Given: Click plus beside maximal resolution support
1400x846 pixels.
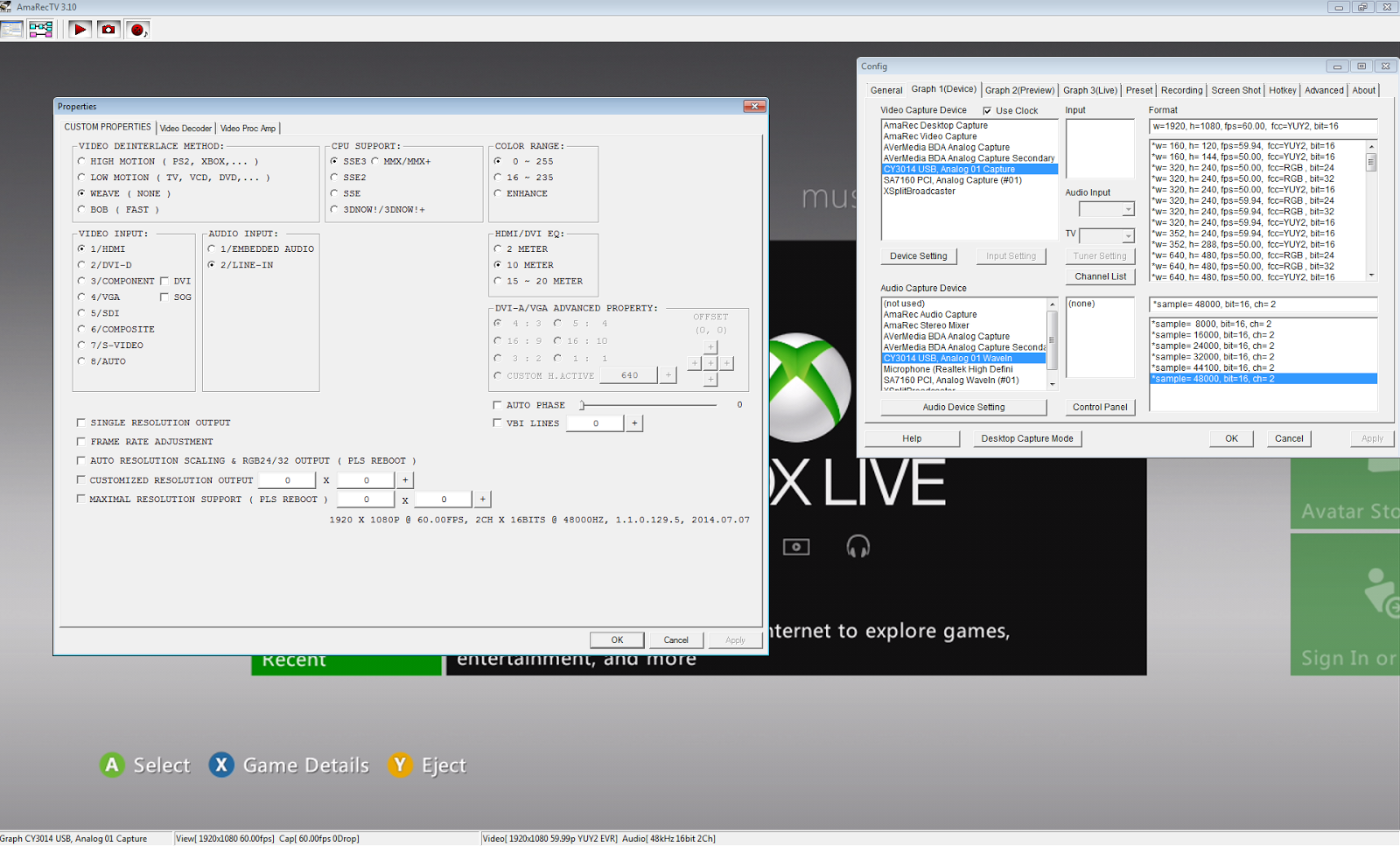Looking at the screenshot, I should point(482,500).
